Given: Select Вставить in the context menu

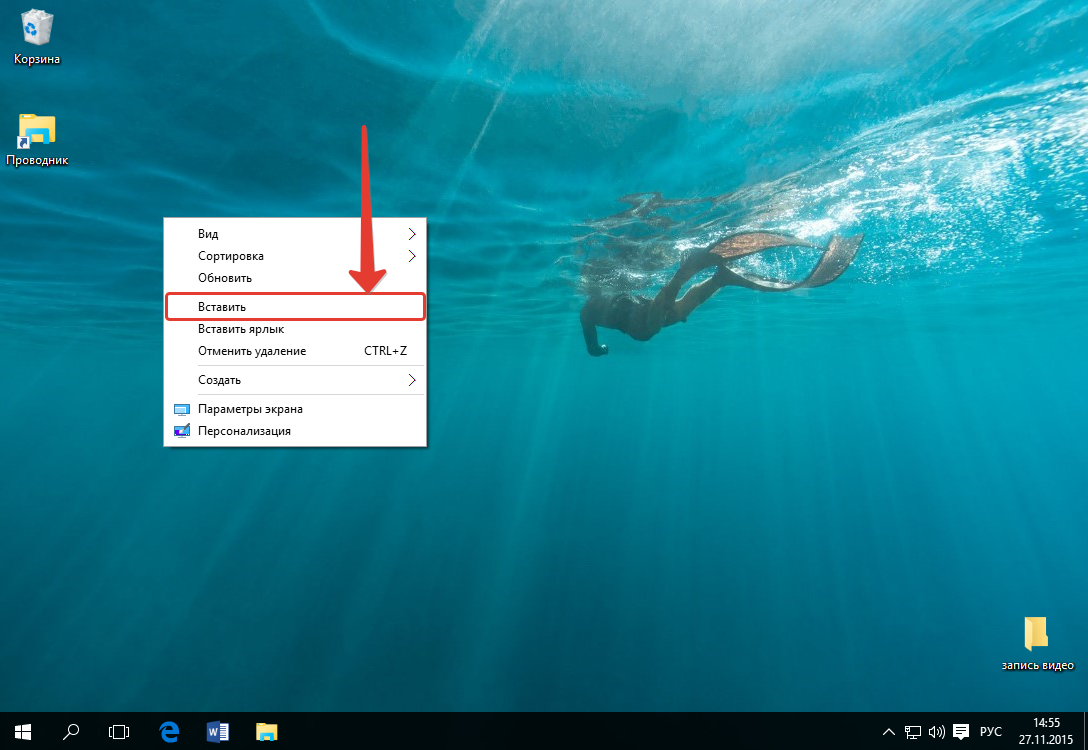Looking at the screenshot, I should pos(295,307).
